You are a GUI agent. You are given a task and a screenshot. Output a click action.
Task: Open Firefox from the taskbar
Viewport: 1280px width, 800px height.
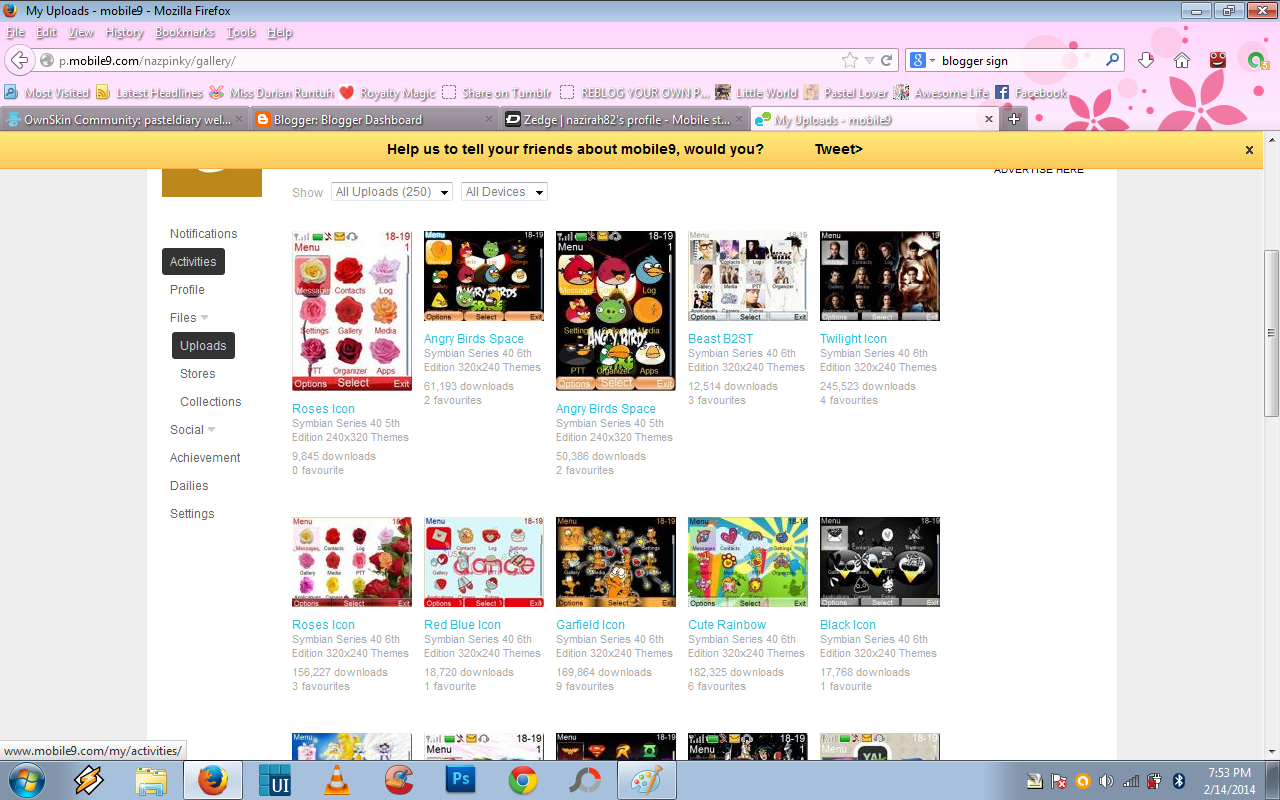pos(212,780)
